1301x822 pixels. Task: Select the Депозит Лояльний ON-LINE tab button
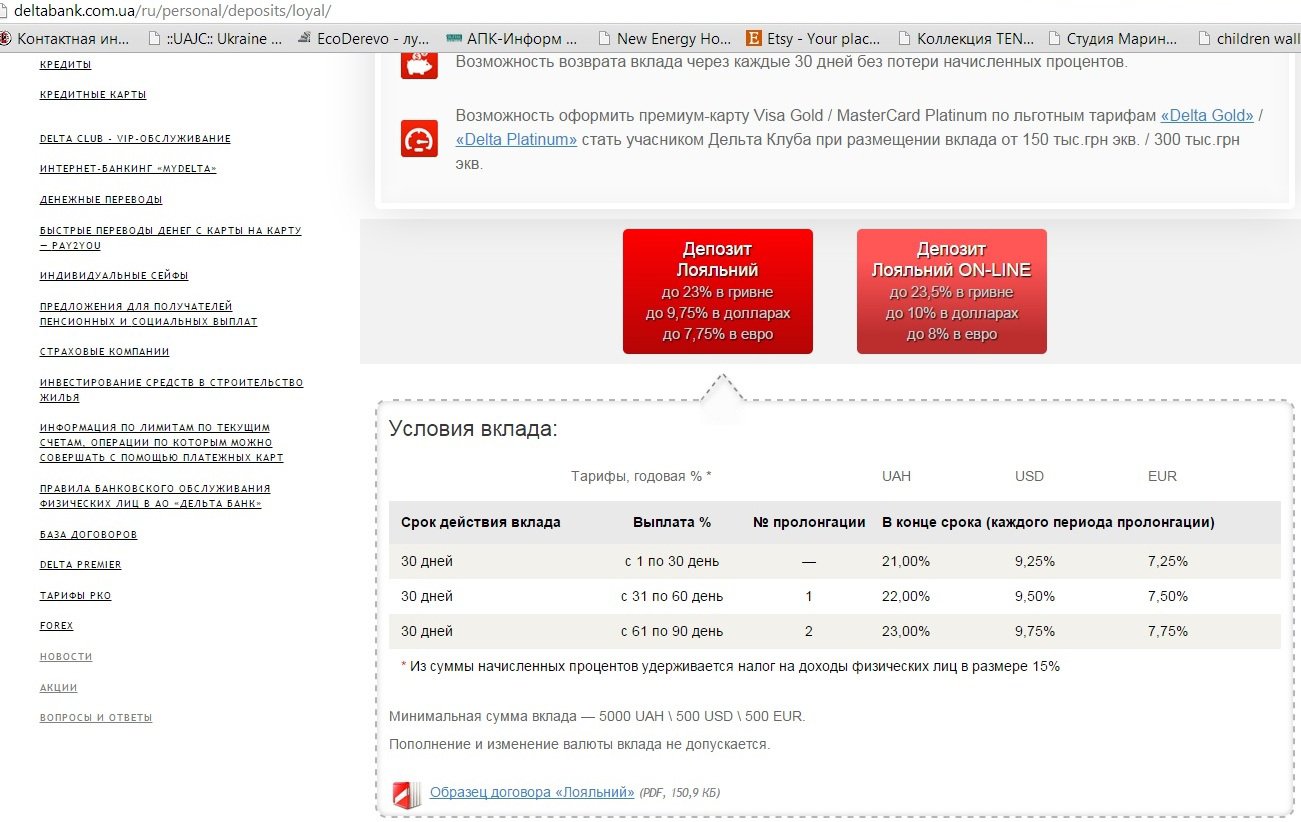pyautogui.click(x=952, y=291)
